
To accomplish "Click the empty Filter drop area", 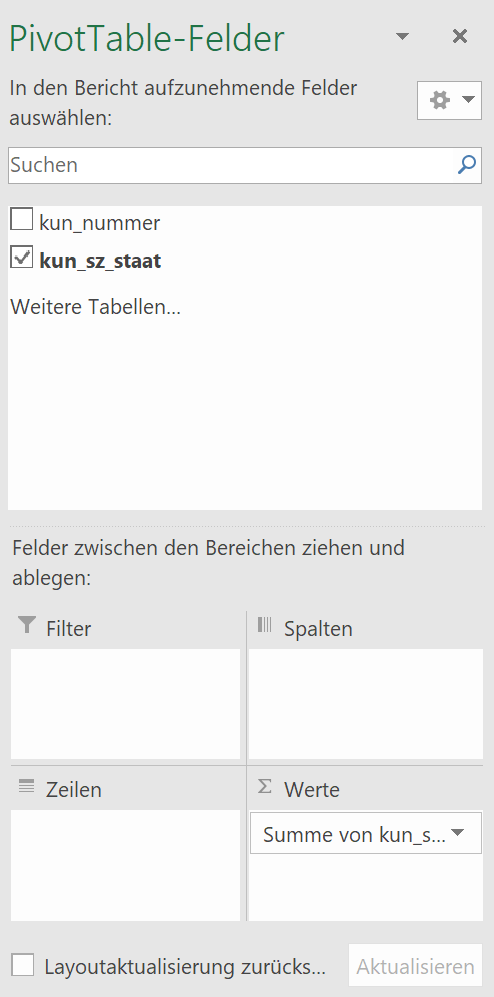I will click(x=126, y=704).
